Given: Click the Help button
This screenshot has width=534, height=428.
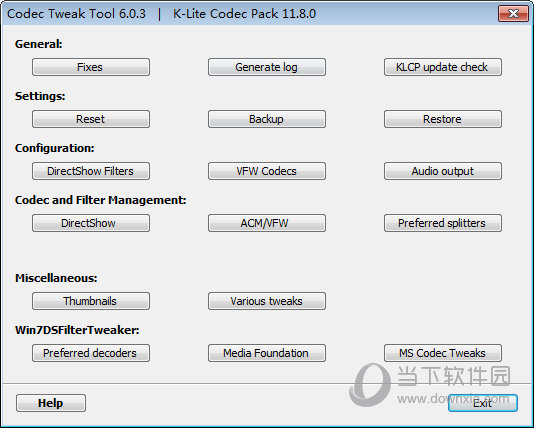Looking at the screenshot, I should point(51,403).
